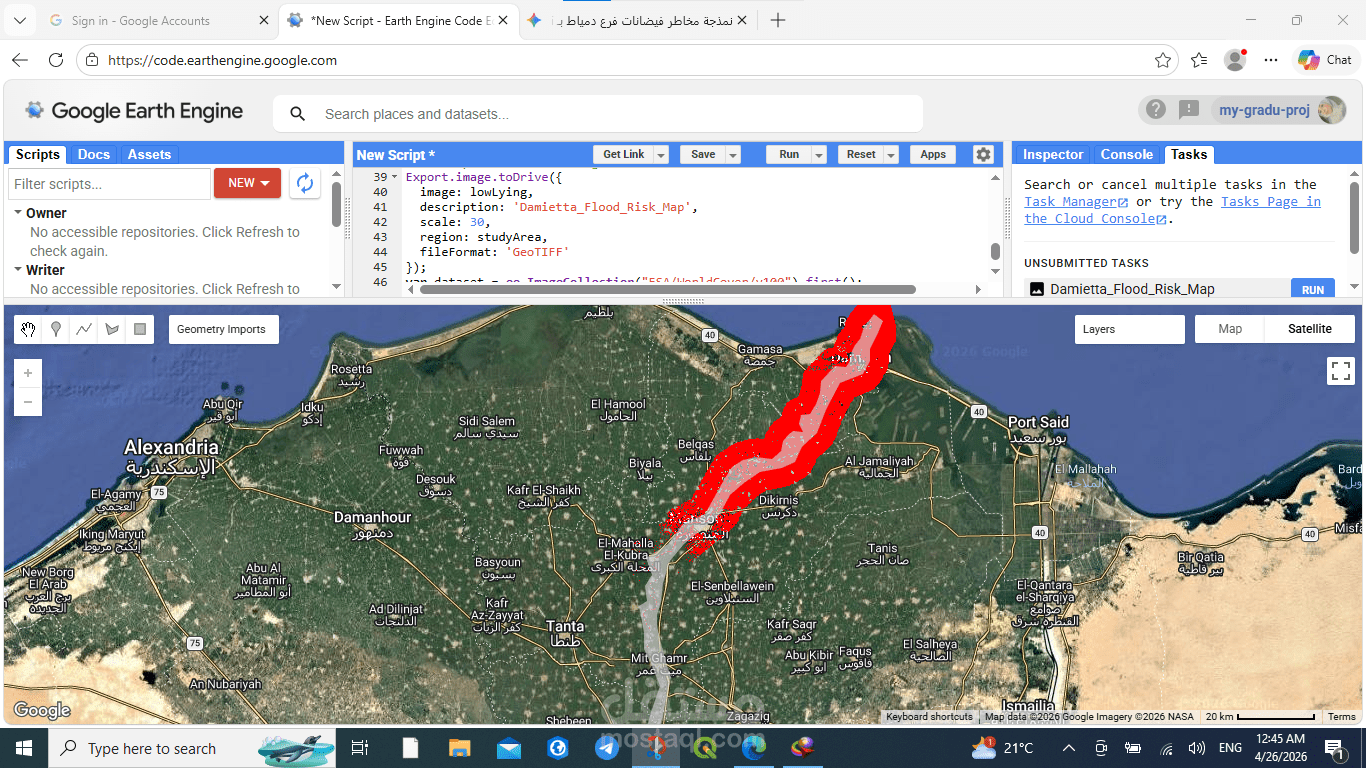Open a new browser tab
This screenshot has width=1366, height=768.
[x=778, y=20]
